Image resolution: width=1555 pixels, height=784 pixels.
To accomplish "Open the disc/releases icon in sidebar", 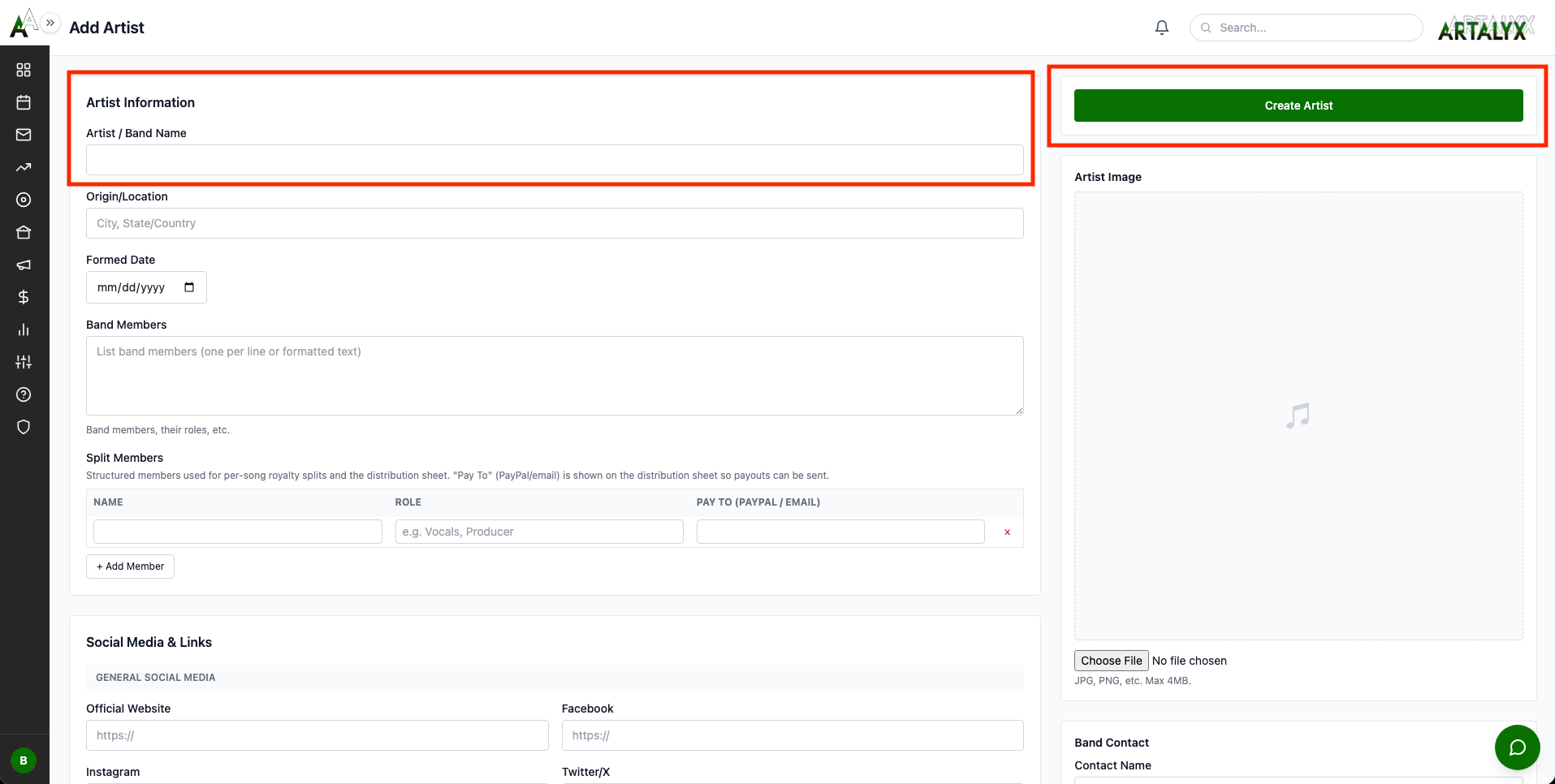I will [24, 200].
